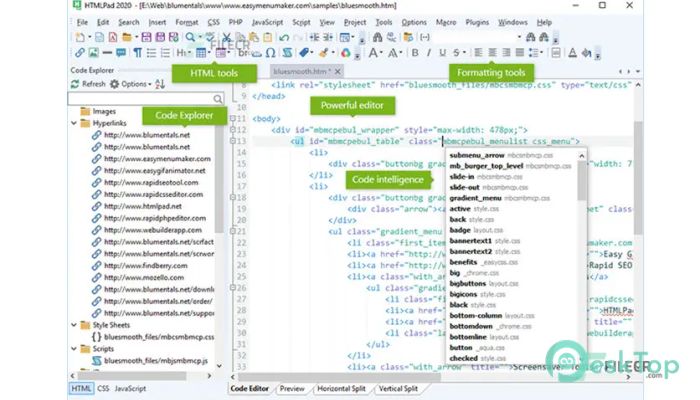700x400 pixels.
Task: Open the JavaScript menu
Action: [266, 21]
